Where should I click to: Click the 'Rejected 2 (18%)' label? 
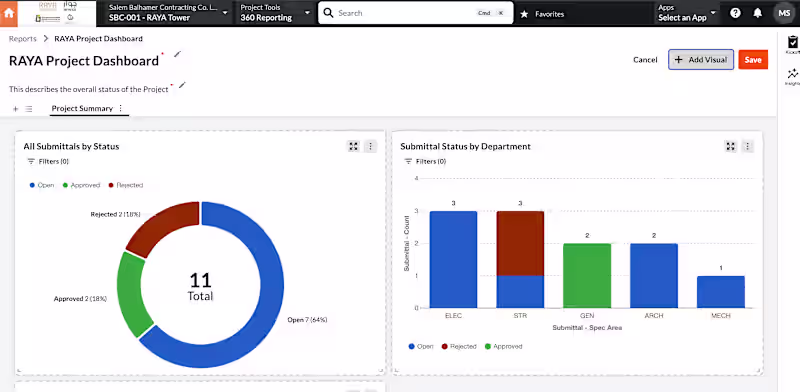(115, 214)
